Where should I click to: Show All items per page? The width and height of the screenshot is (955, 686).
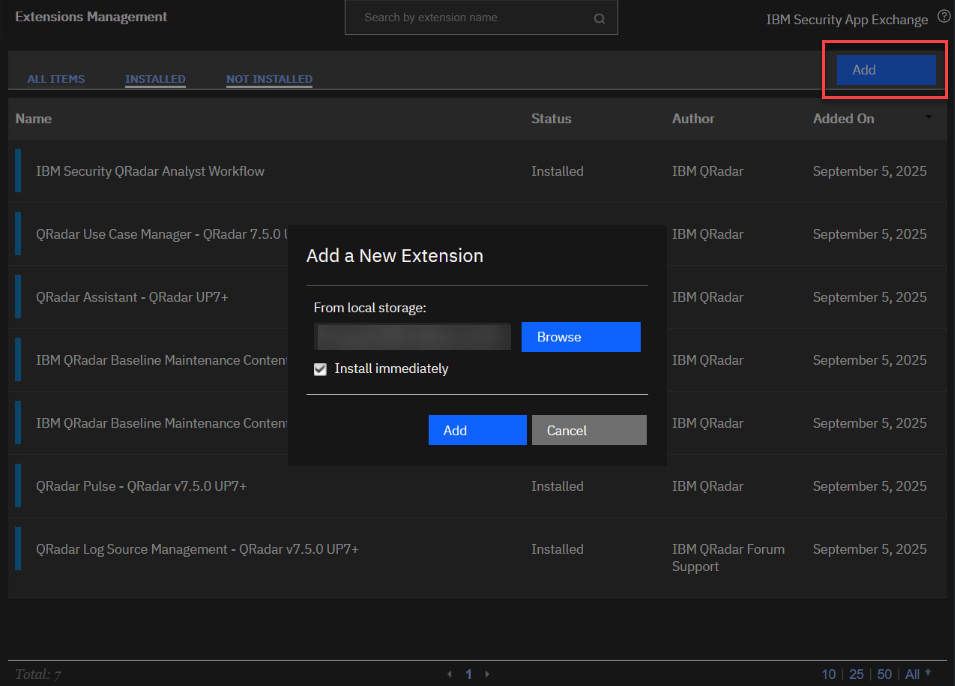click(x=912, y=674)
